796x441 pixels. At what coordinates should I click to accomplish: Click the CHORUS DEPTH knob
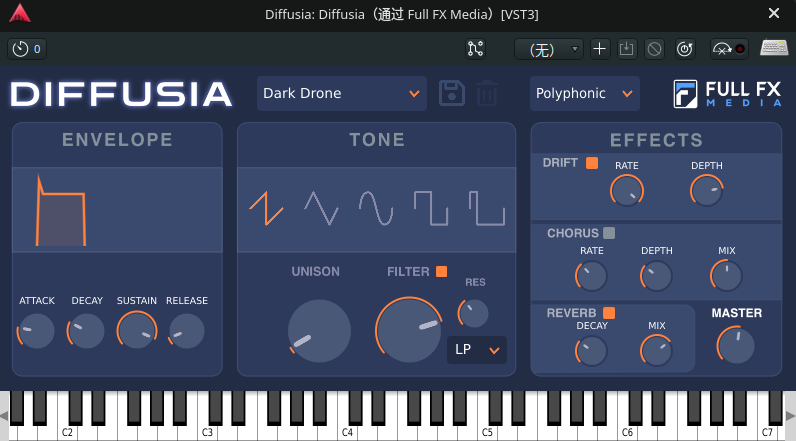pyautogui.click(x=656, y=276)
